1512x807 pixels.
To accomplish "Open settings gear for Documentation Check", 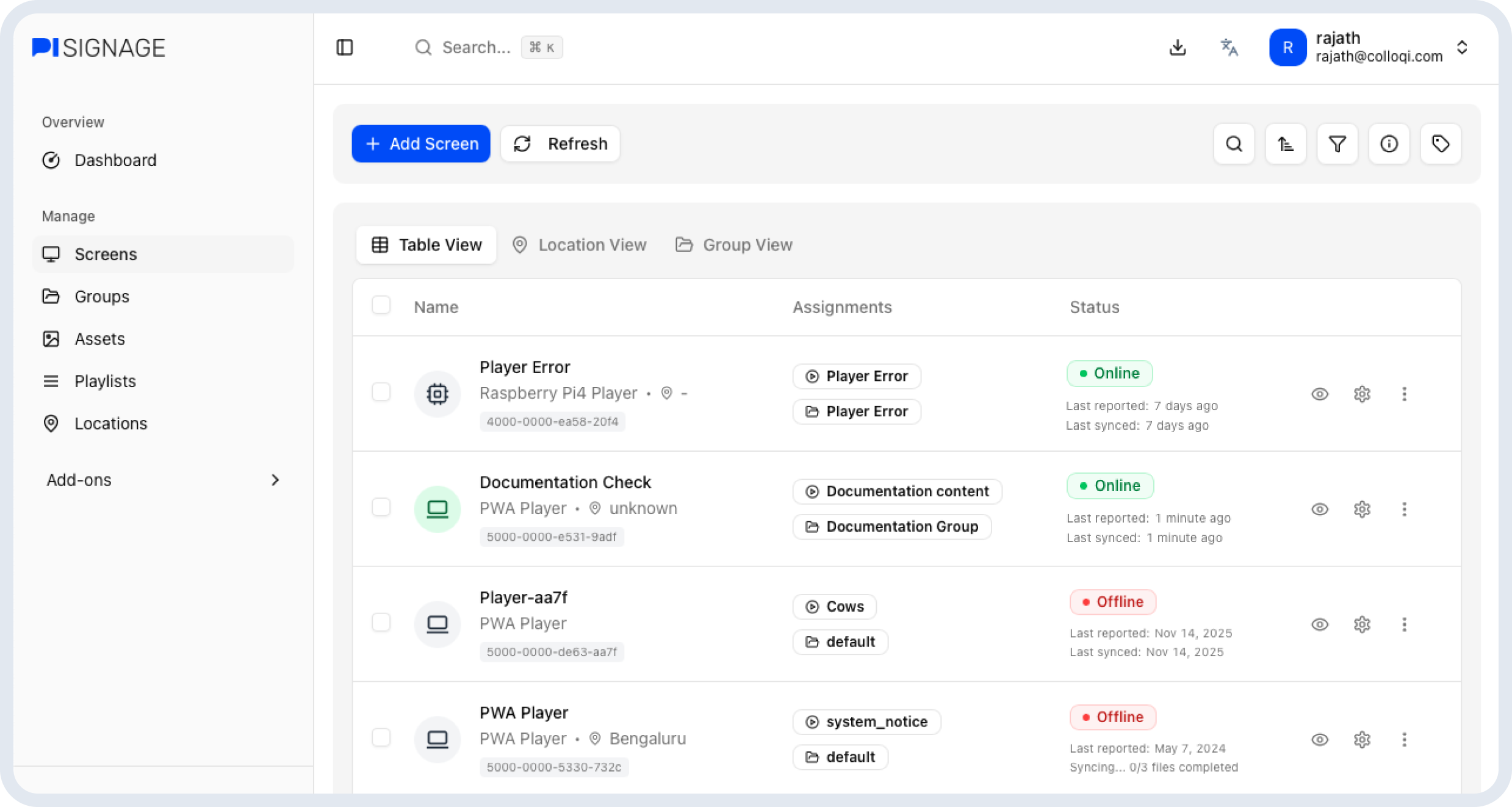I will (x=1362, y=509).
